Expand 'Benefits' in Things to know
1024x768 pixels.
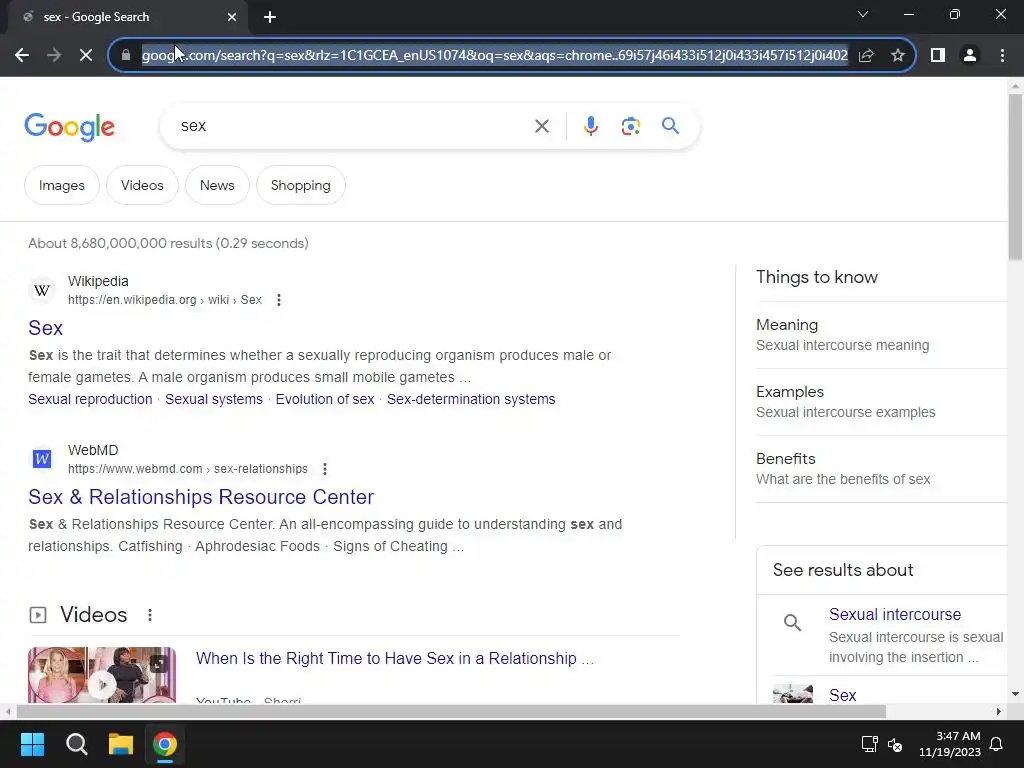(882, 468)
